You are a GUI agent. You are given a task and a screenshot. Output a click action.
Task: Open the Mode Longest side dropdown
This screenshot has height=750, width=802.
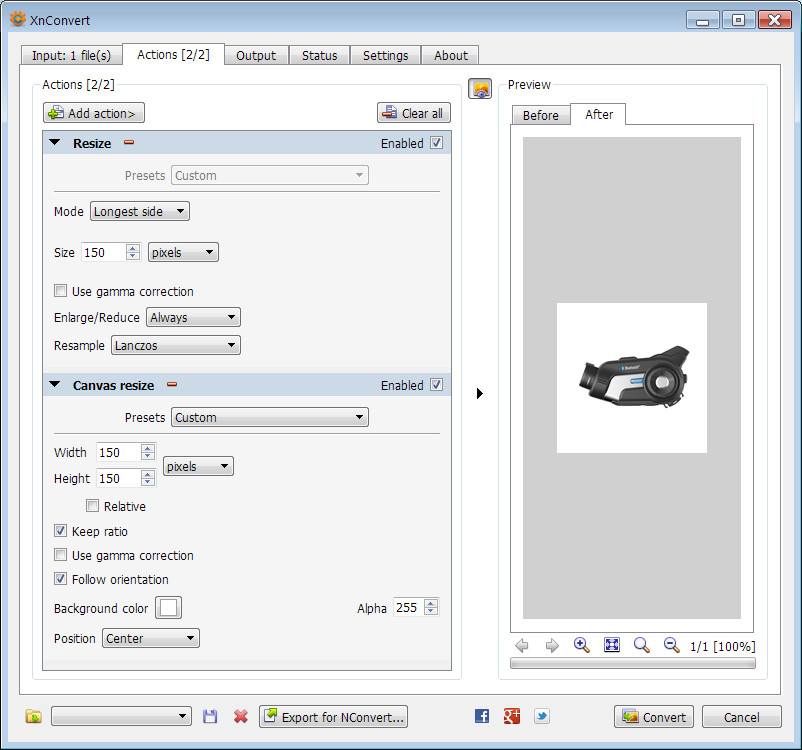(140, 211)
